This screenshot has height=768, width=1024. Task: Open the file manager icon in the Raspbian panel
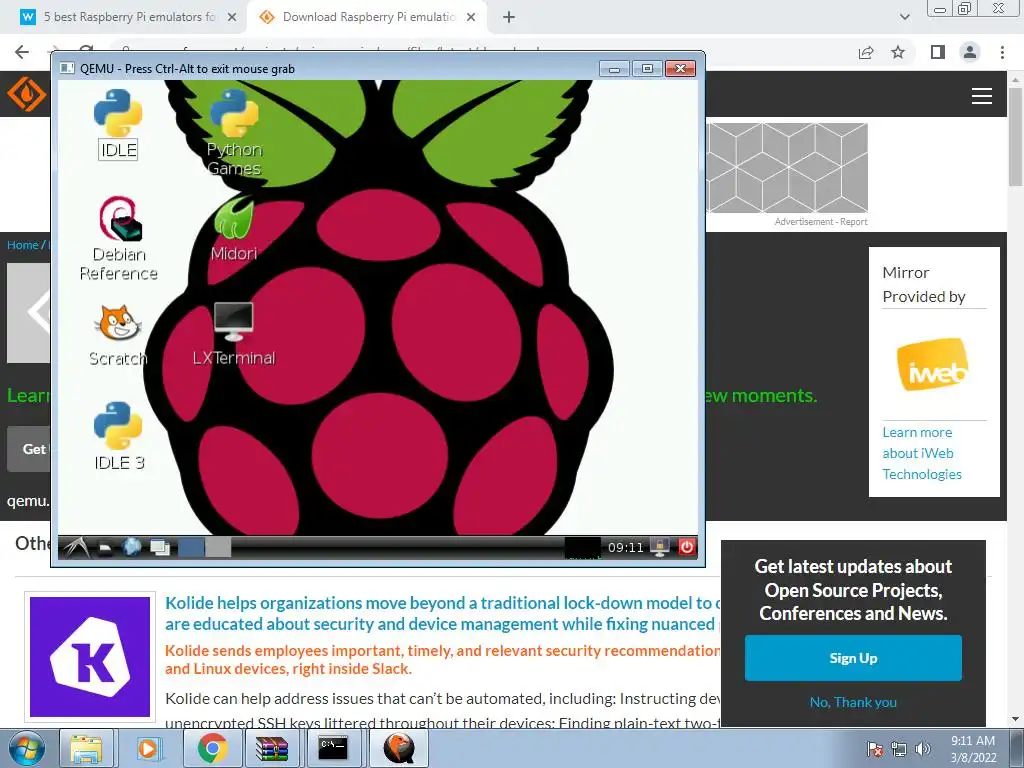click(x=105, y=547)
